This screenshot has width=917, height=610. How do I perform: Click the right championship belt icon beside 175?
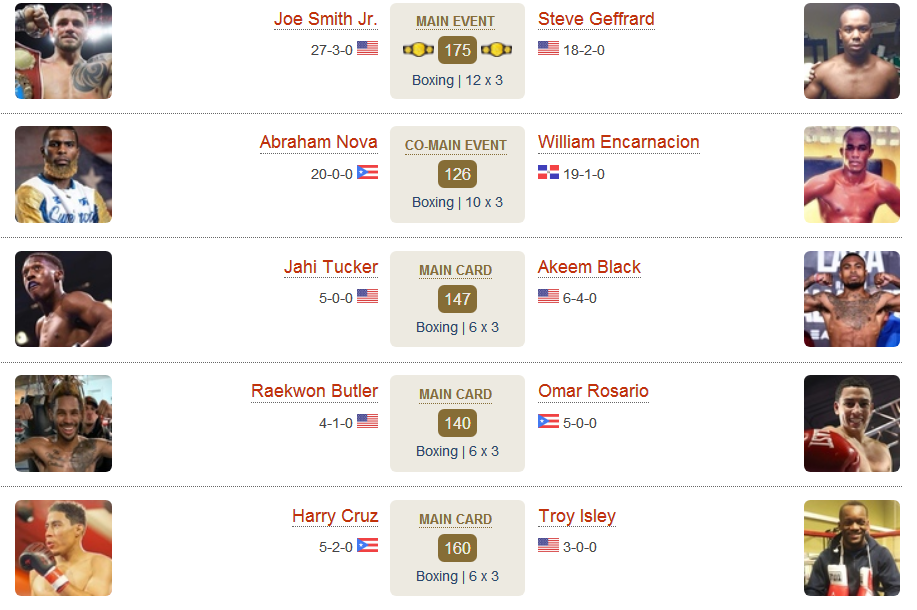click(497, 50)
